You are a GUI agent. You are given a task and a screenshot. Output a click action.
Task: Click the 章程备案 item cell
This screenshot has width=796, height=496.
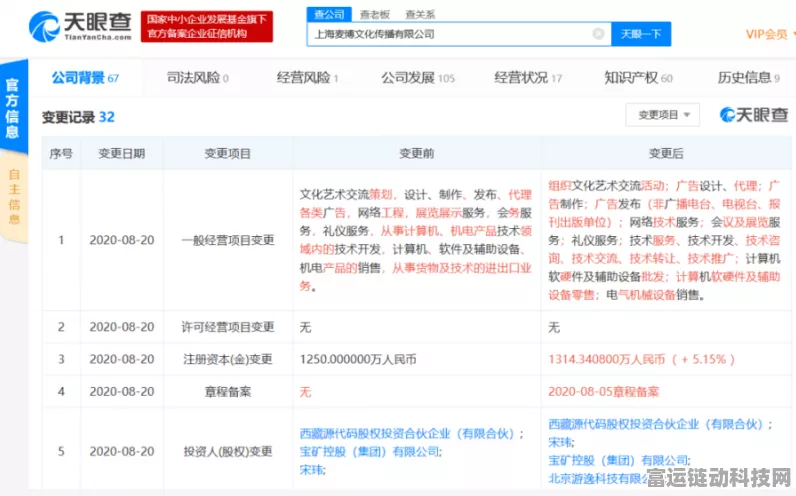click(228, 392)
